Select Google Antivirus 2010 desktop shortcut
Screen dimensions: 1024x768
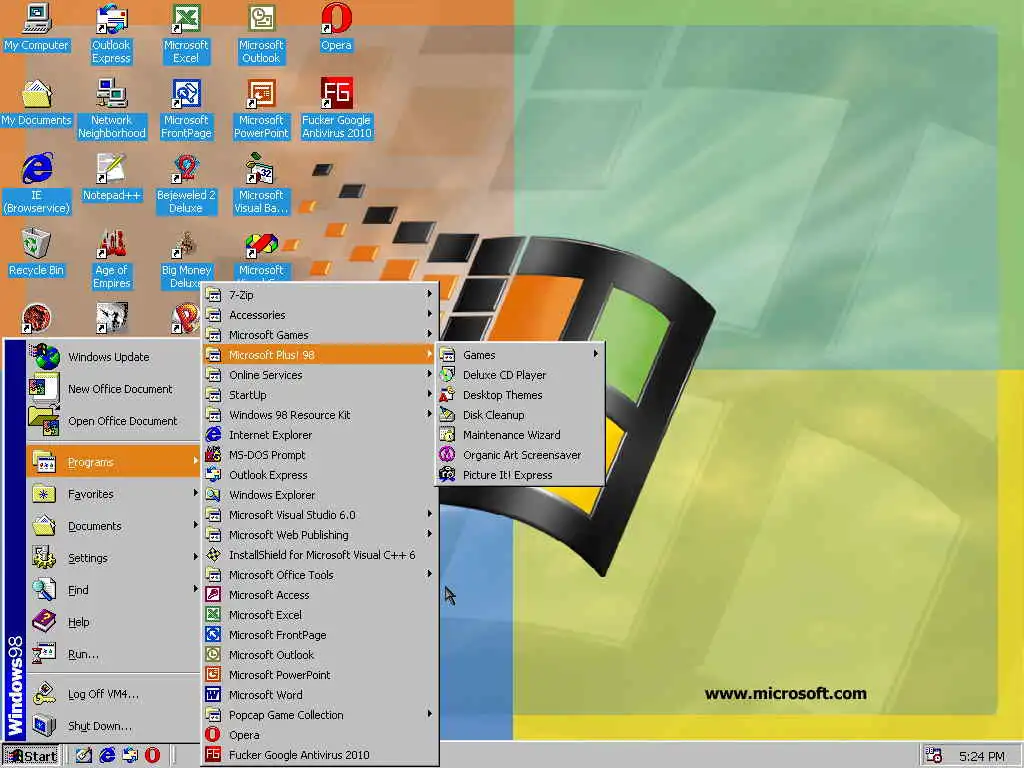pyautogui.click(x=336, y=109)
